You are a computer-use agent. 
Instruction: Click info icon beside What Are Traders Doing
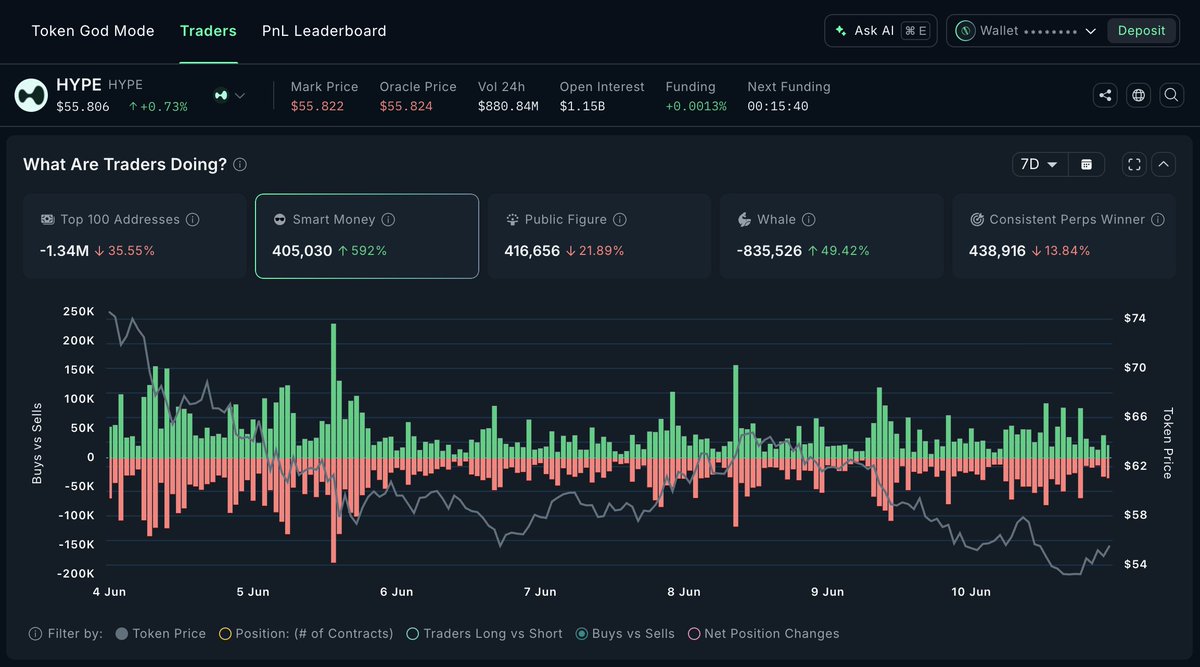[240, 165]
